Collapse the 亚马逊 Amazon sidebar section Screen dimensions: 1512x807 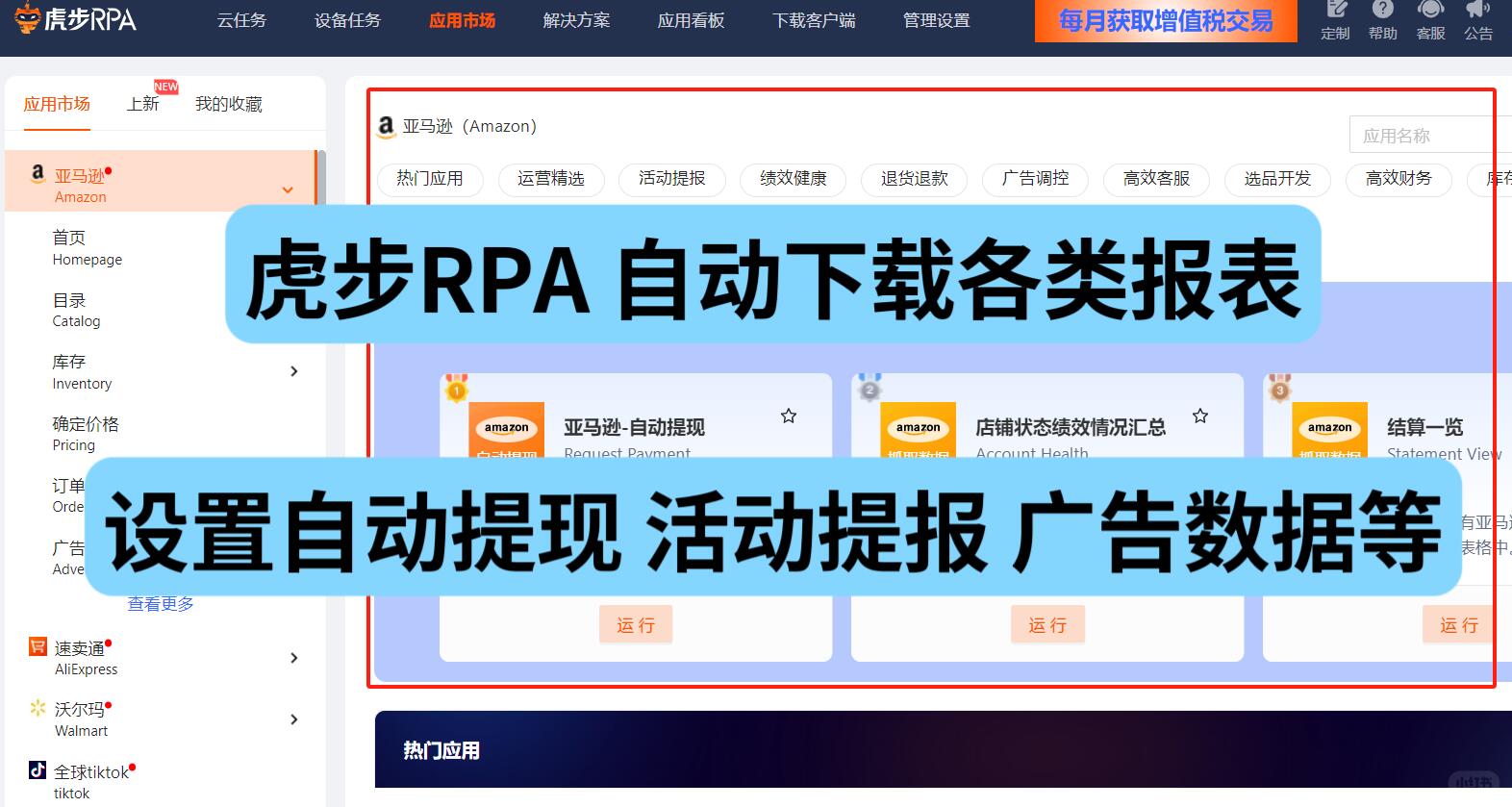click(x=288, y=189)
